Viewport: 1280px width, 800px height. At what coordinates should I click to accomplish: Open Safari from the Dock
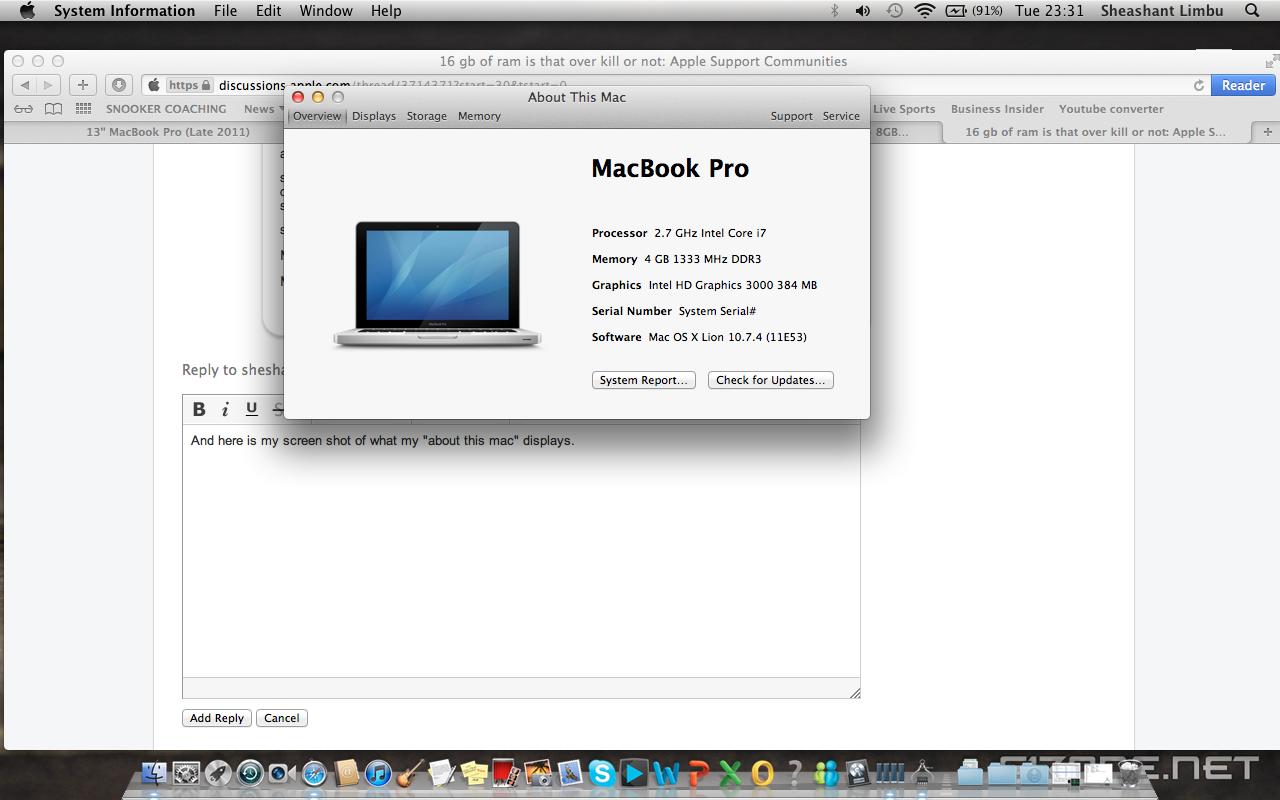click(x=314, y=773)
